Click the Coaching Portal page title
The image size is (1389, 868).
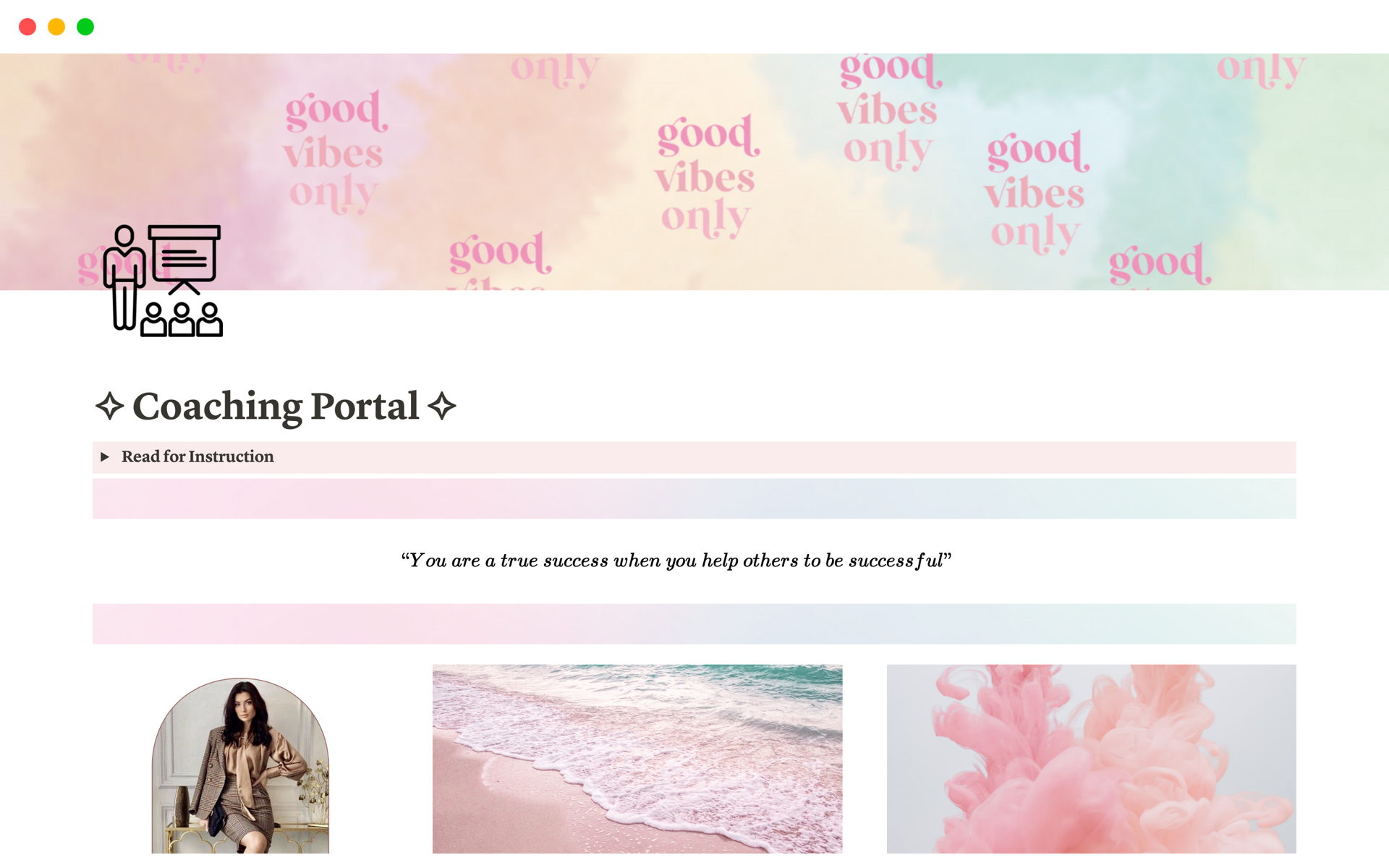276,406
